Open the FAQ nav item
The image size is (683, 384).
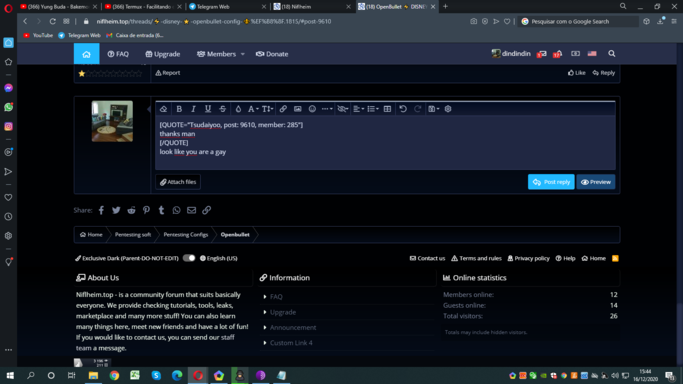(118, 54)
